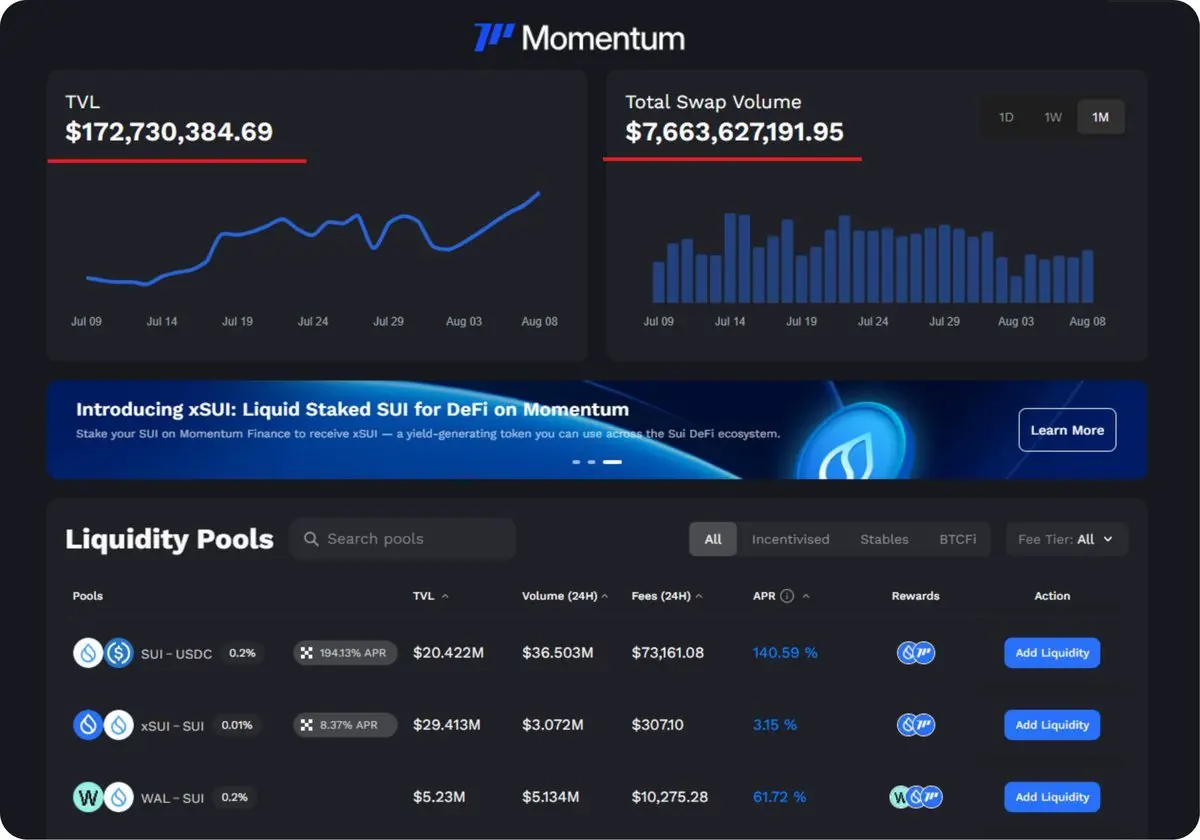Click the 140.59 % APR value
The image size is (1200, 840).
(x=785, y=653)
